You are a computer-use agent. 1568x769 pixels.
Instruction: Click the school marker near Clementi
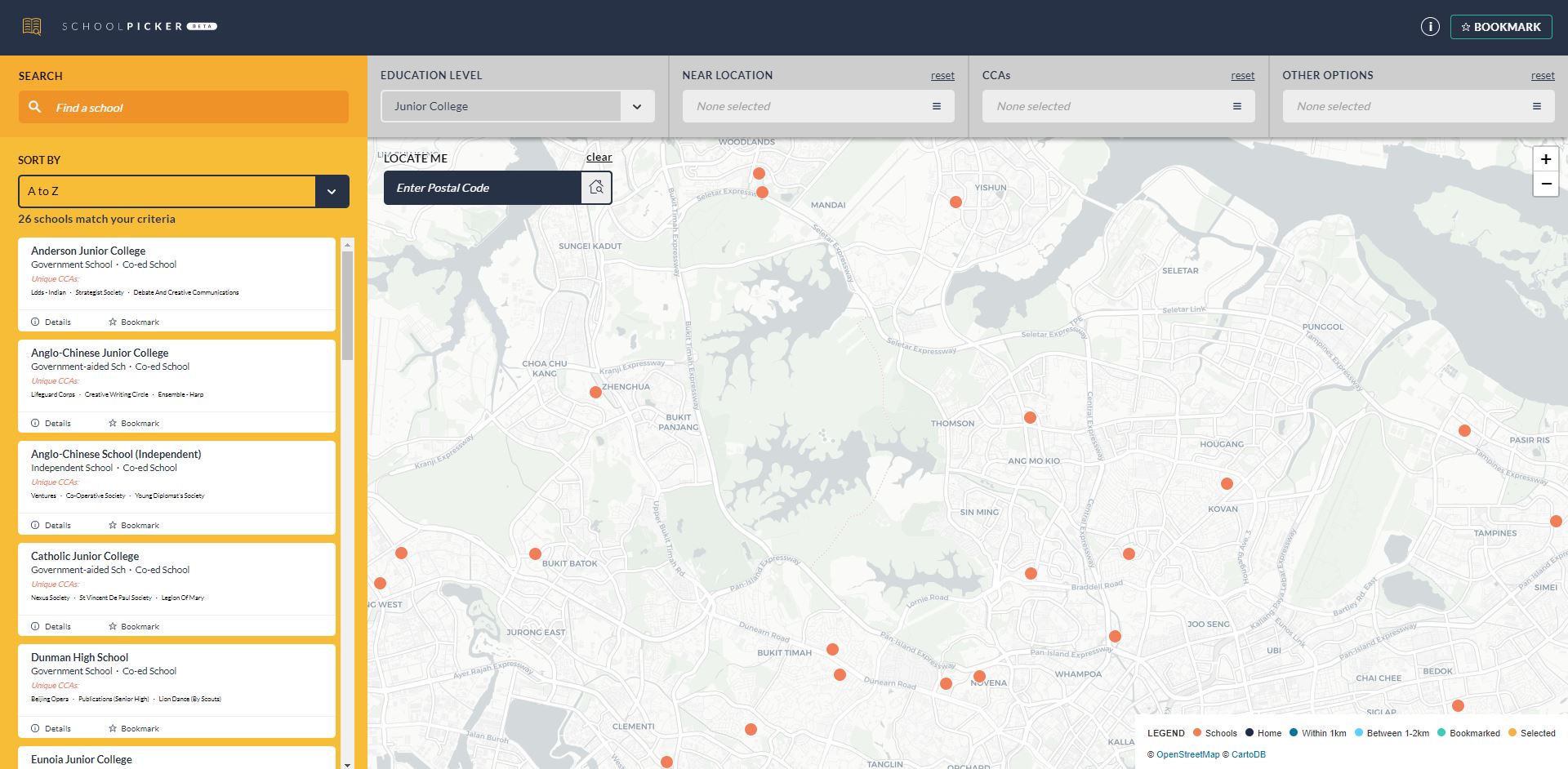(666, 762)
